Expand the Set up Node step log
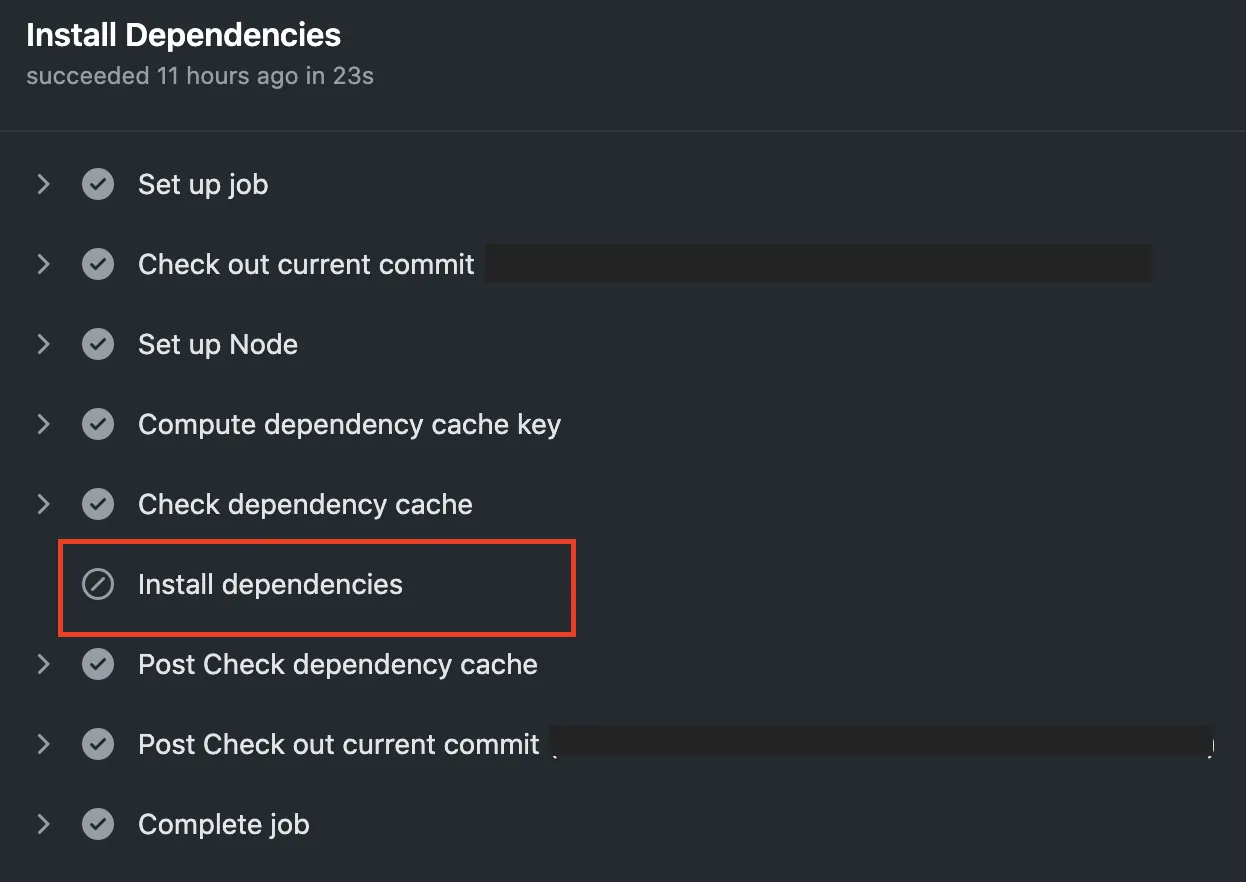Screen dimensions: 1246x882 43,345
